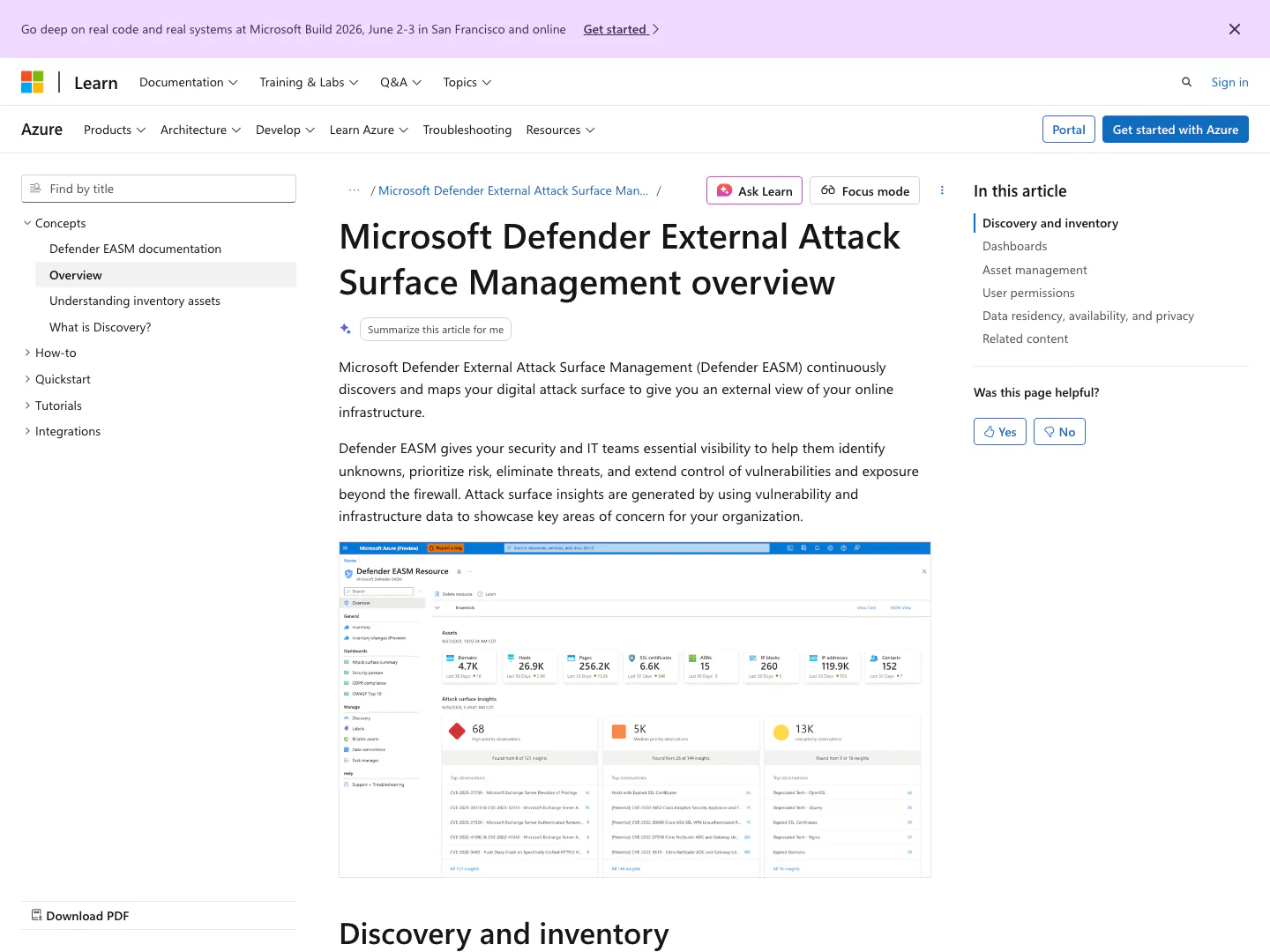Dismiss the Microsoft Build banner

pyautogui.click(x=1234, y=29)
